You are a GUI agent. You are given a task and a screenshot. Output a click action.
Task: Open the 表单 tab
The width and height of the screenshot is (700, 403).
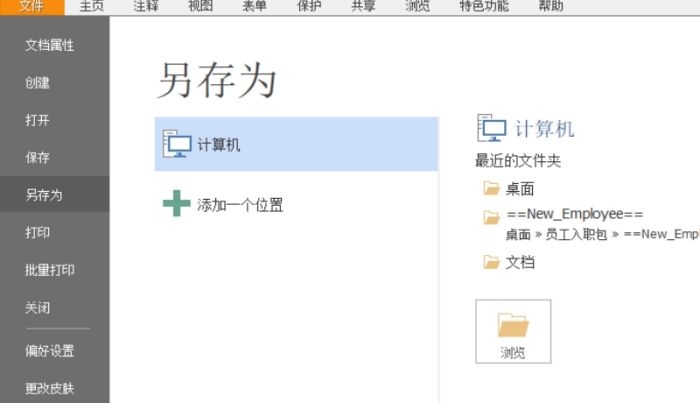pos(254,6)
